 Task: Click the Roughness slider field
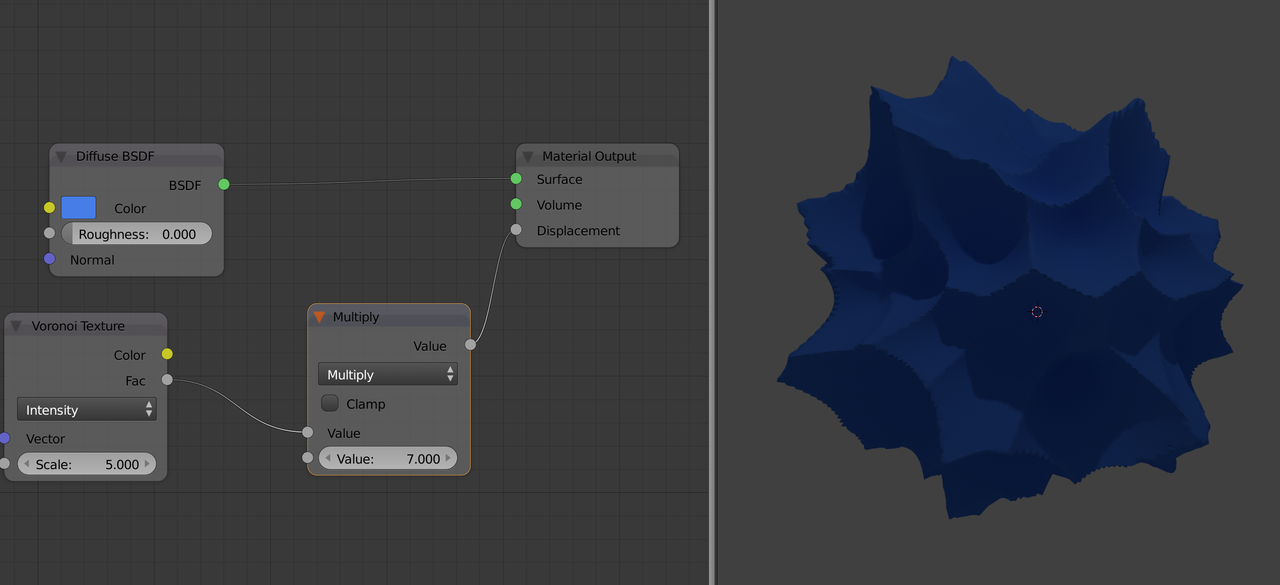coord(137,234)
